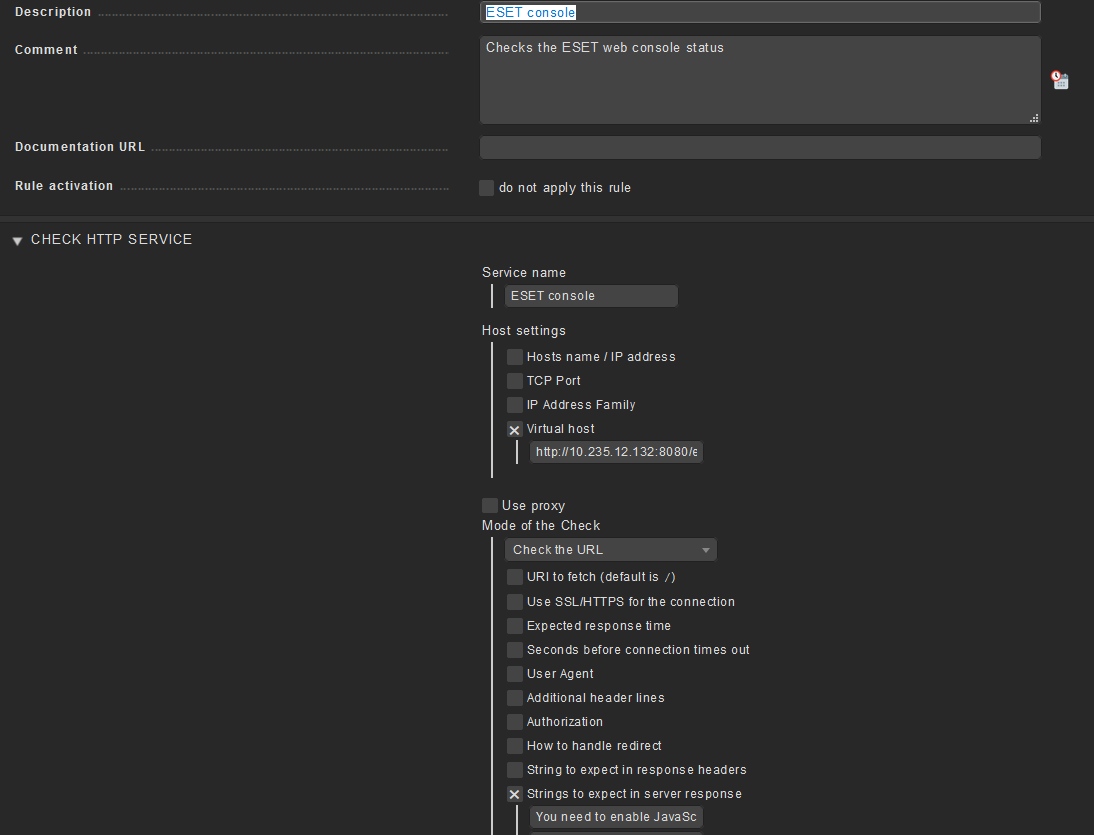Enable the TCP Port option

[515, 381]
